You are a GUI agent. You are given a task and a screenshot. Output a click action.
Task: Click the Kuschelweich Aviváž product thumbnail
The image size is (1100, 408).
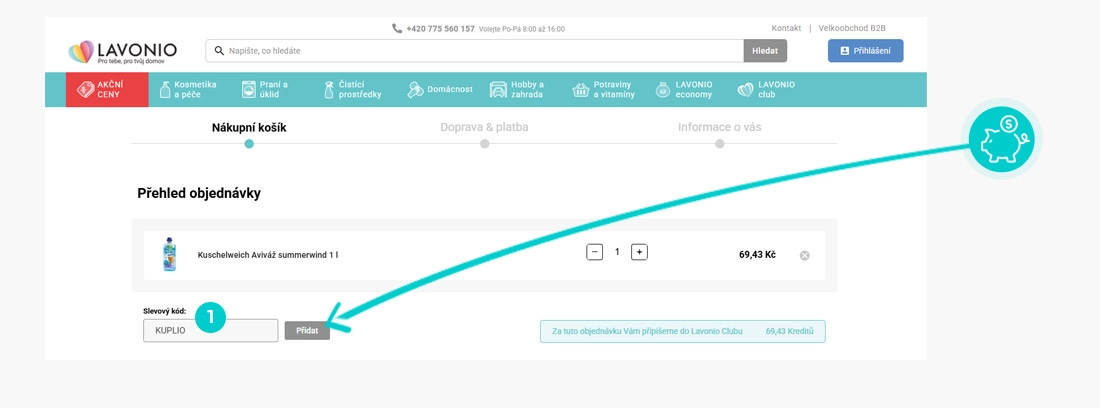pos(169,254)
